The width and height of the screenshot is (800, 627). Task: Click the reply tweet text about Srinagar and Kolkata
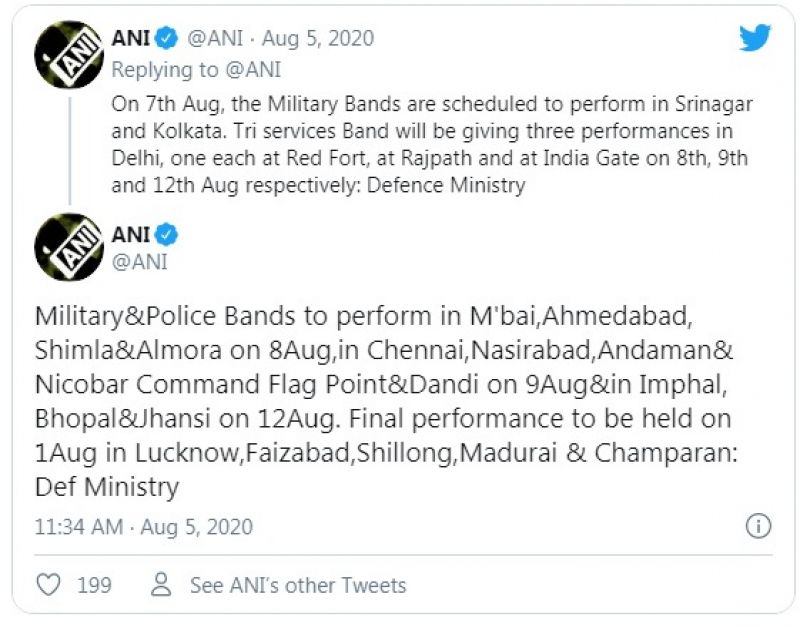click(430, 146)
